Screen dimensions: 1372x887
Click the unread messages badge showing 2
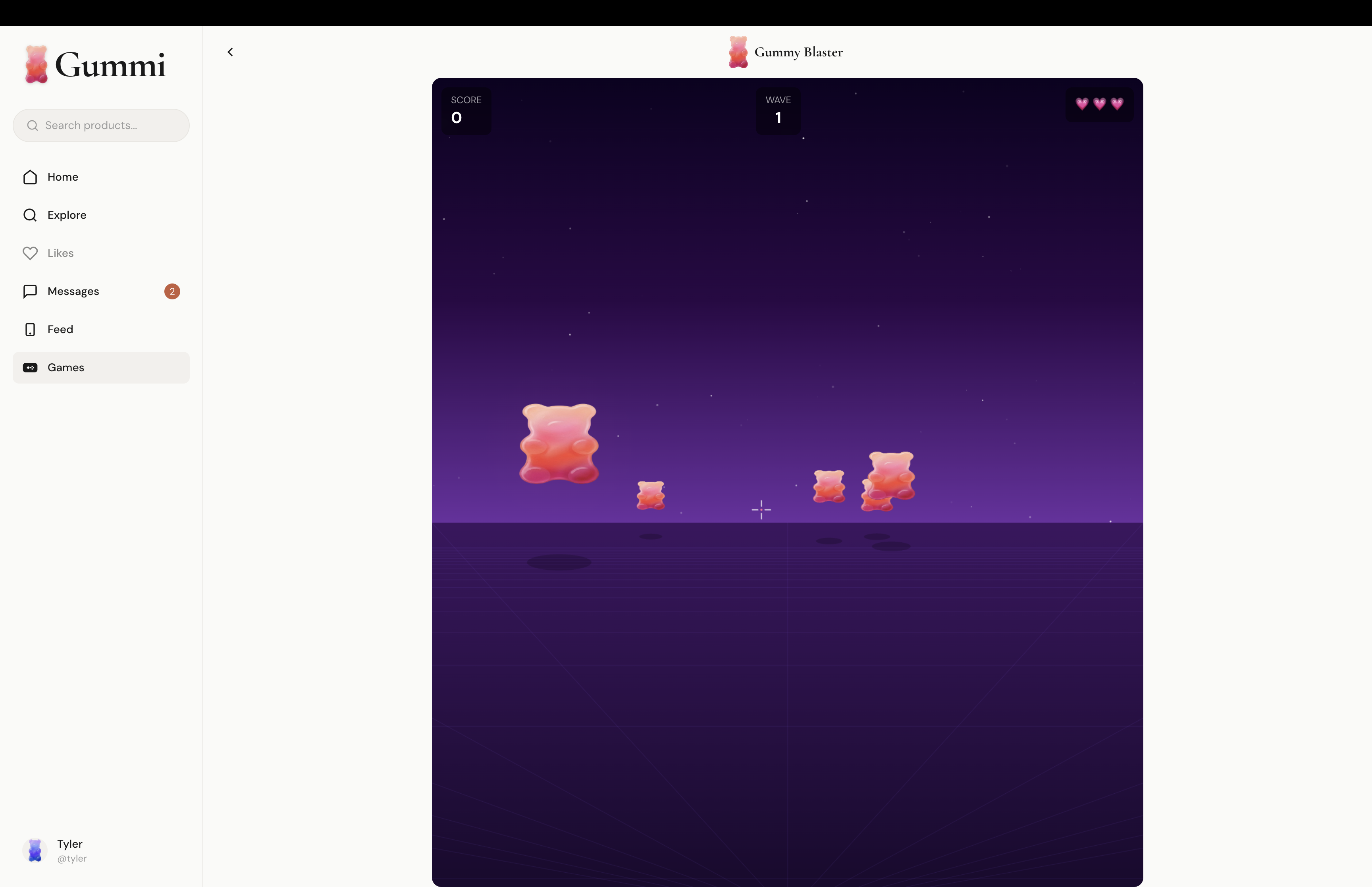(x=172, y=291)
